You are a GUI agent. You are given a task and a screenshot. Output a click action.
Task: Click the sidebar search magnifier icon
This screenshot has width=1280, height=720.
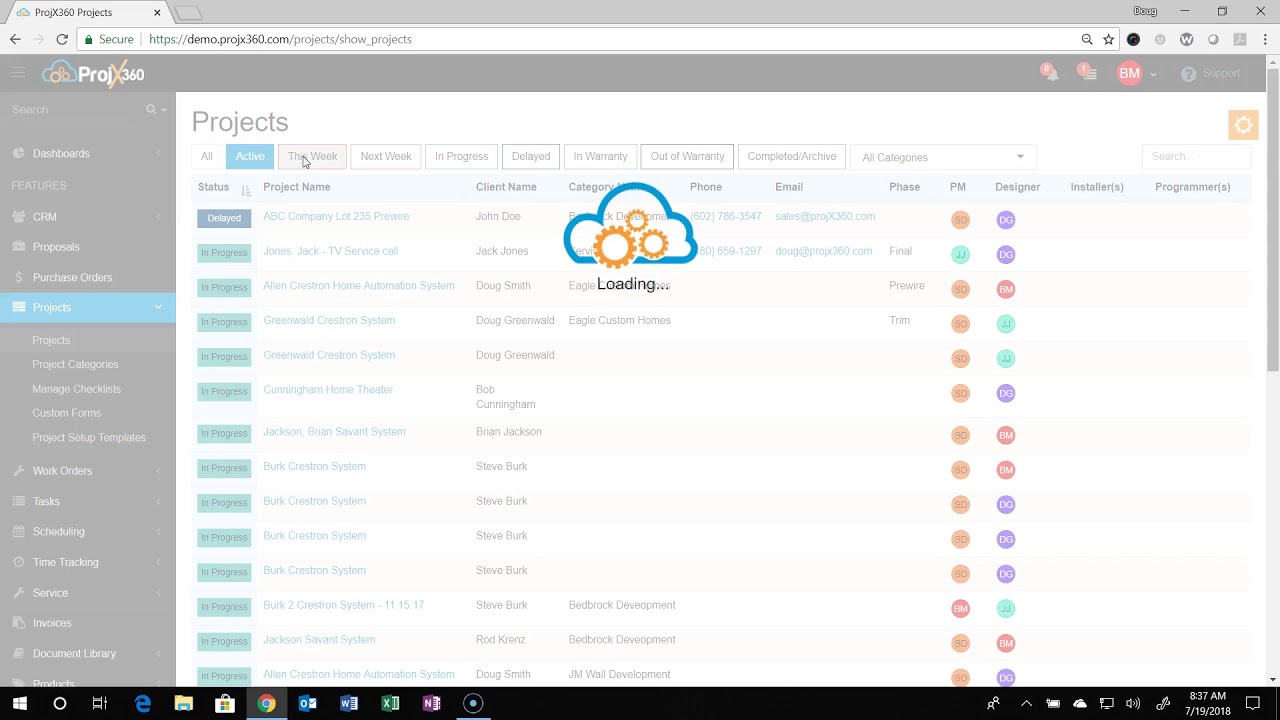pyautogui.click(x=151, y=109)
